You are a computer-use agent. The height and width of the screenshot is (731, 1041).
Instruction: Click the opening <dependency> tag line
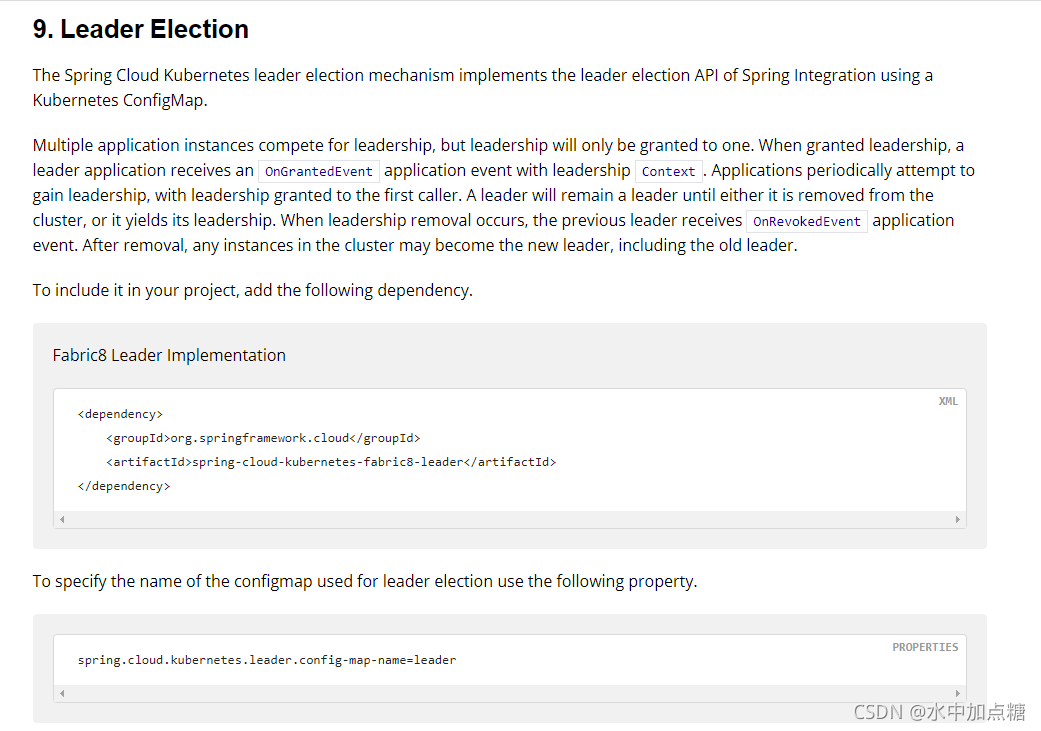(x=120, y=414)
